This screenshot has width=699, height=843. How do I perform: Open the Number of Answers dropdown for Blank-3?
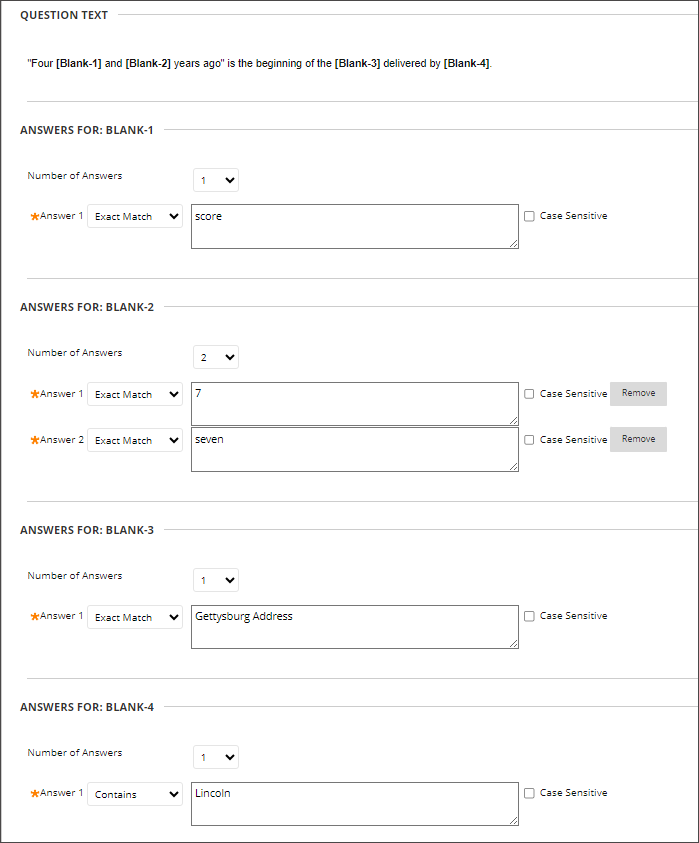pyautogui.click(x=215, y=580)
